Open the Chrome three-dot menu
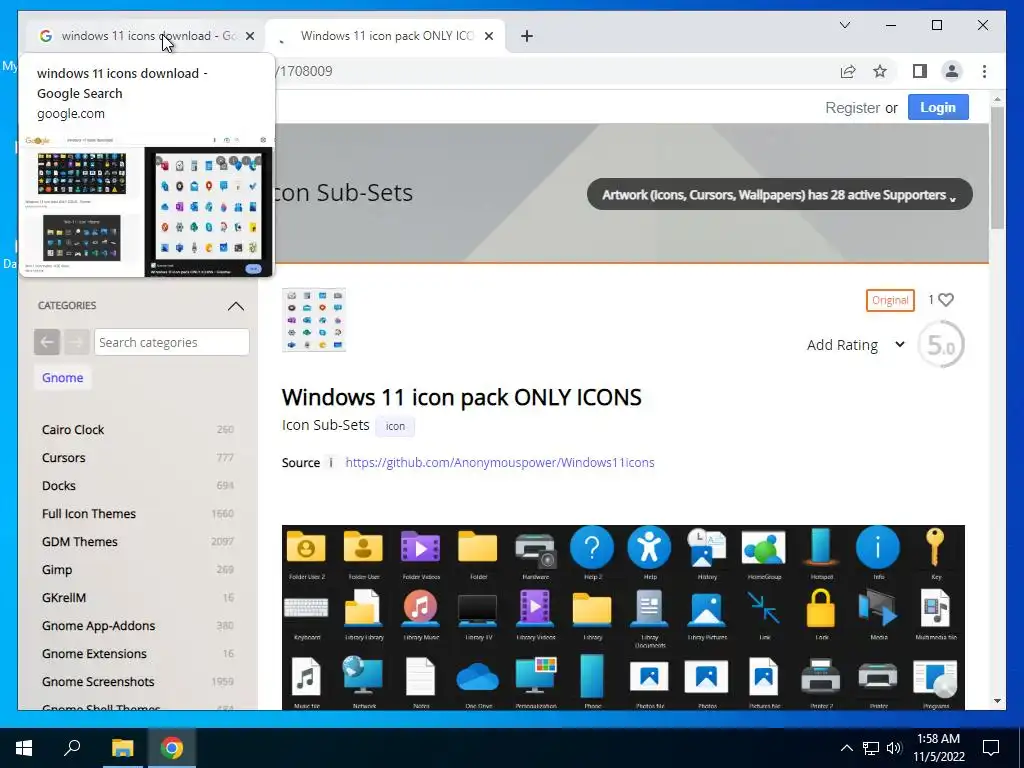 [x=984, y=71]
